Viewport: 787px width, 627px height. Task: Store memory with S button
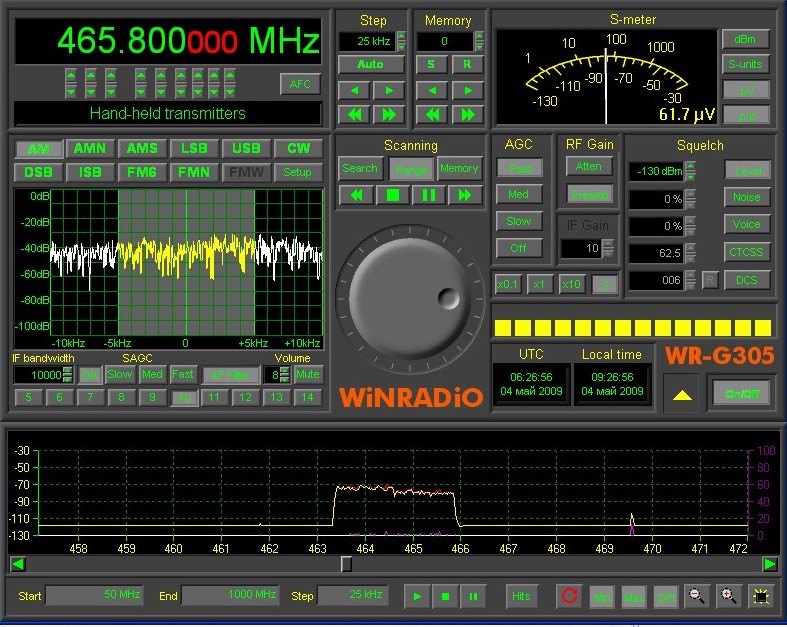[x=431, y=64]
